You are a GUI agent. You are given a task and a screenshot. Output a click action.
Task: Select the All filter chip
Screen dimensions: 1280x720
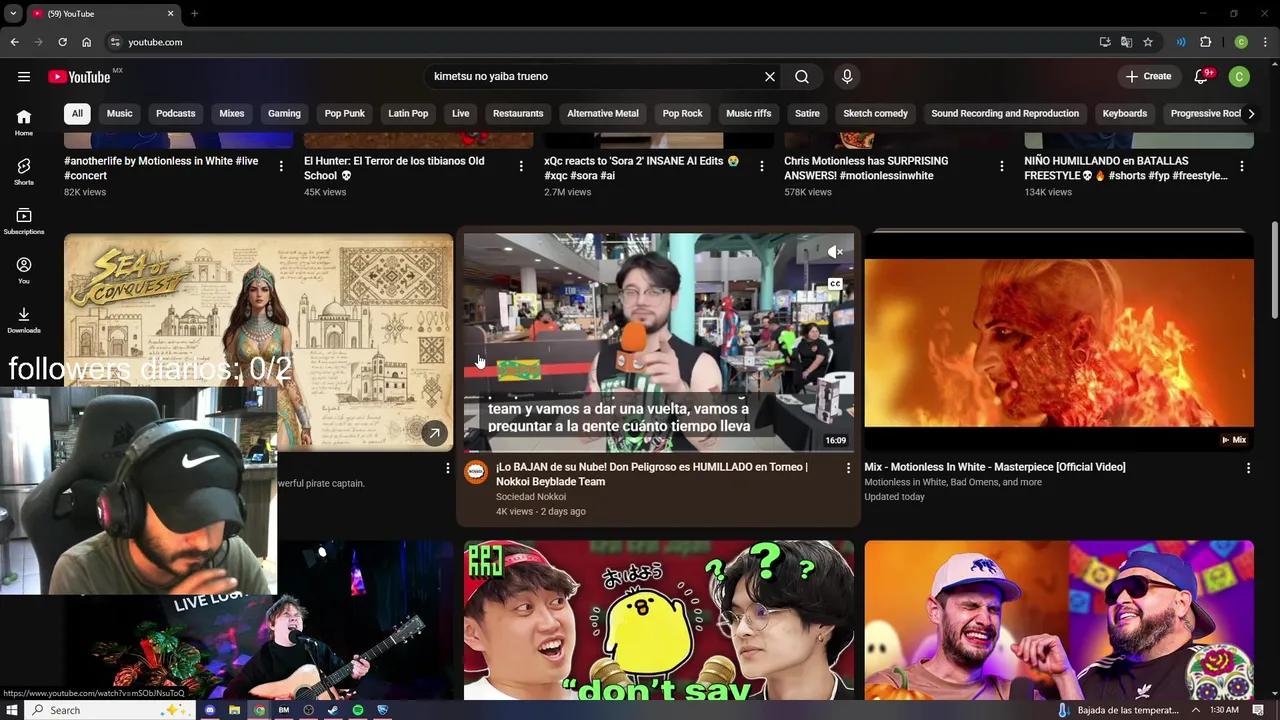[77, 113]
